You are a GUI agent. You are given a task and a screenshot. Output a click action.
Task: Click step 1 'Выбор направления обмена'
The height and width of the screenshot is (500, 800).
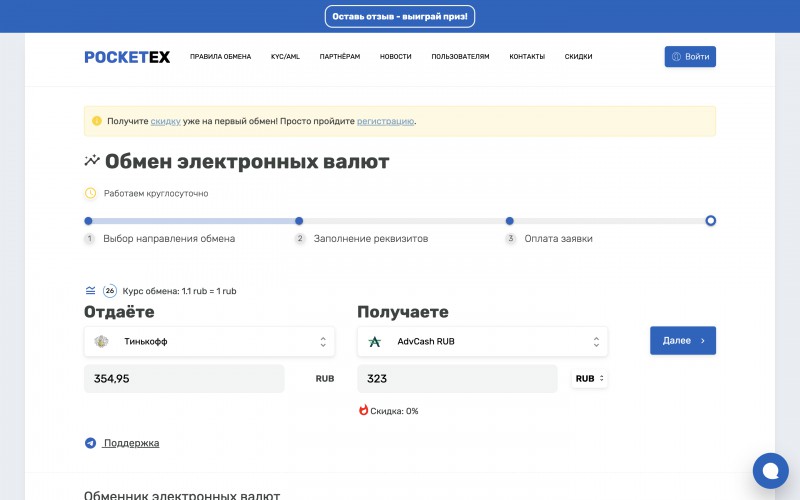(169, 238)
